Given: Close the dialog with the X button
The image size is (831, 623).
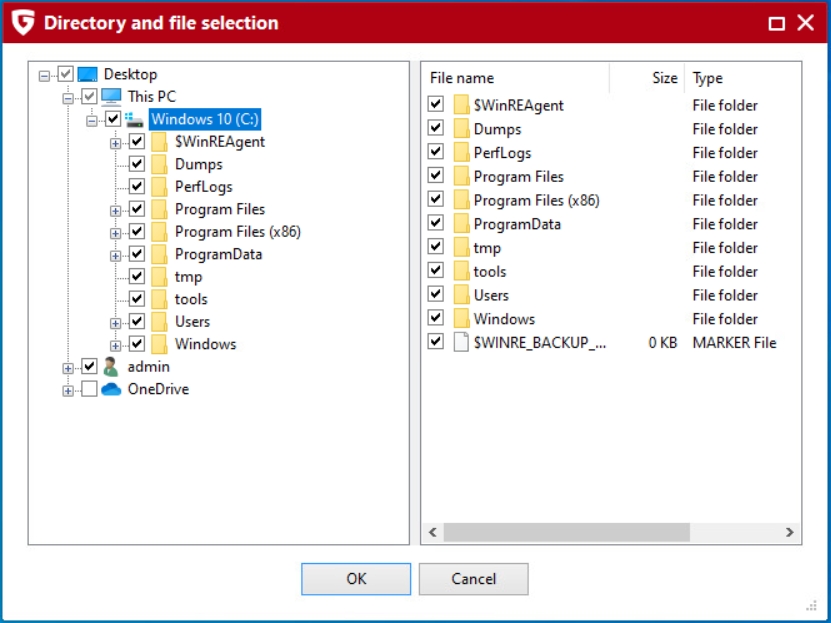Looking at the screenshot, I should [806, 23].
